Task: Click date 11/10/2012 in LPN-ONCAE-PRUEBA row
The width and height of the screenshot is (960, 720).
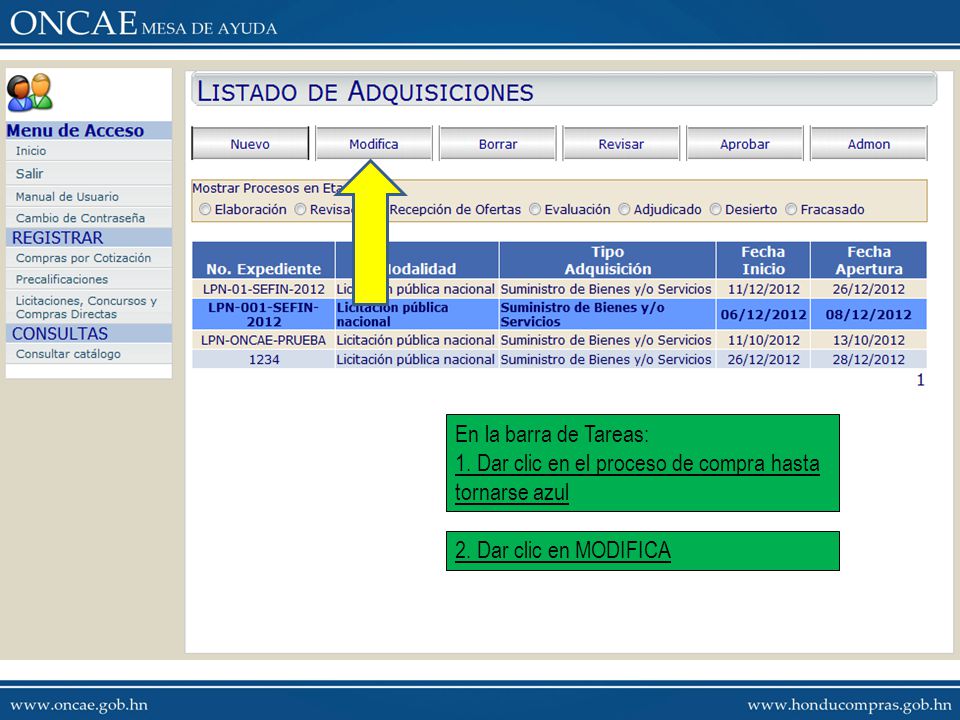Action: 763,340
